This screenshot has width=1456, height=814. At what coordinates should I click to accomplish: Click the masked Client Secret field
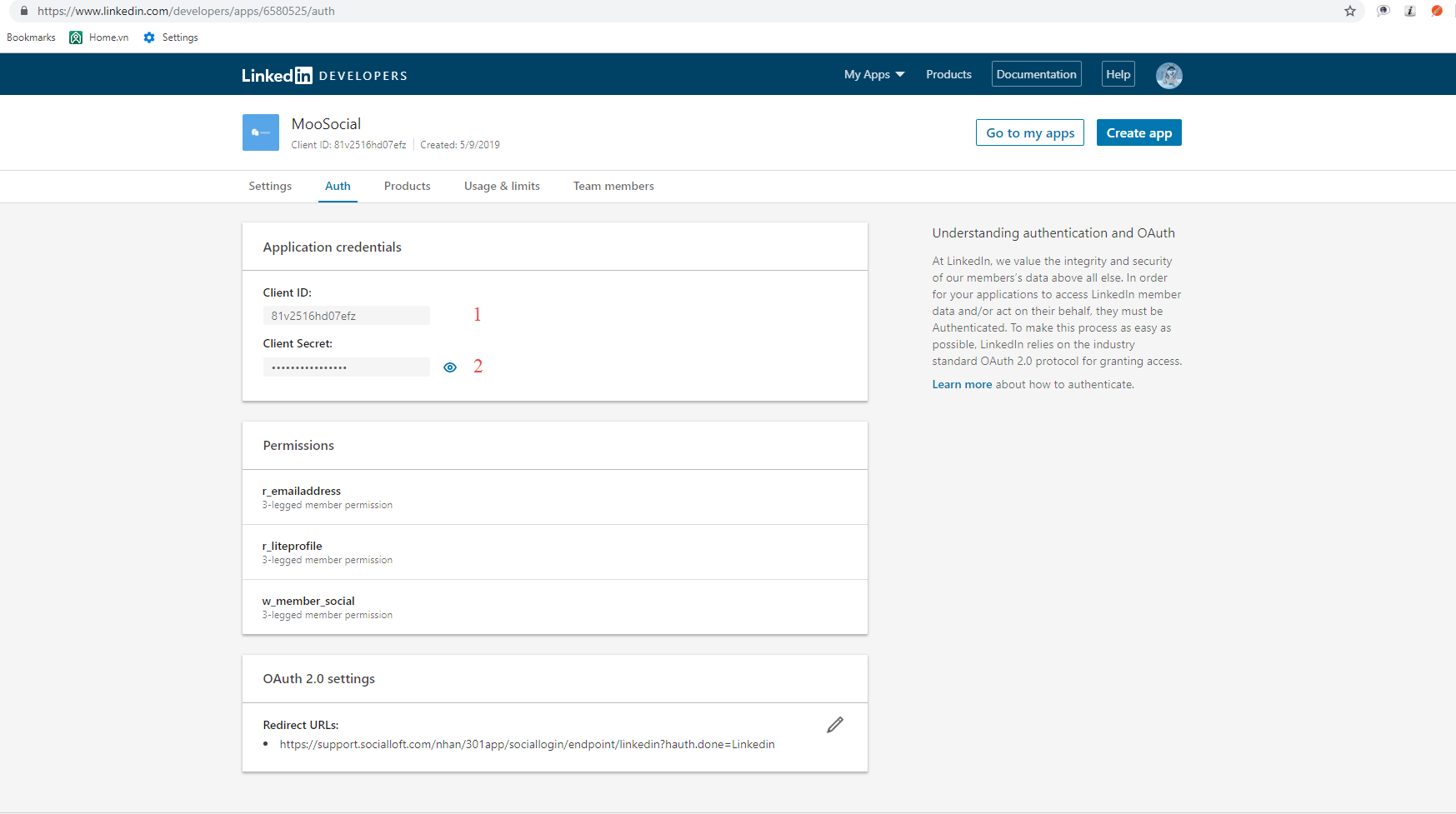coord(347,367)
